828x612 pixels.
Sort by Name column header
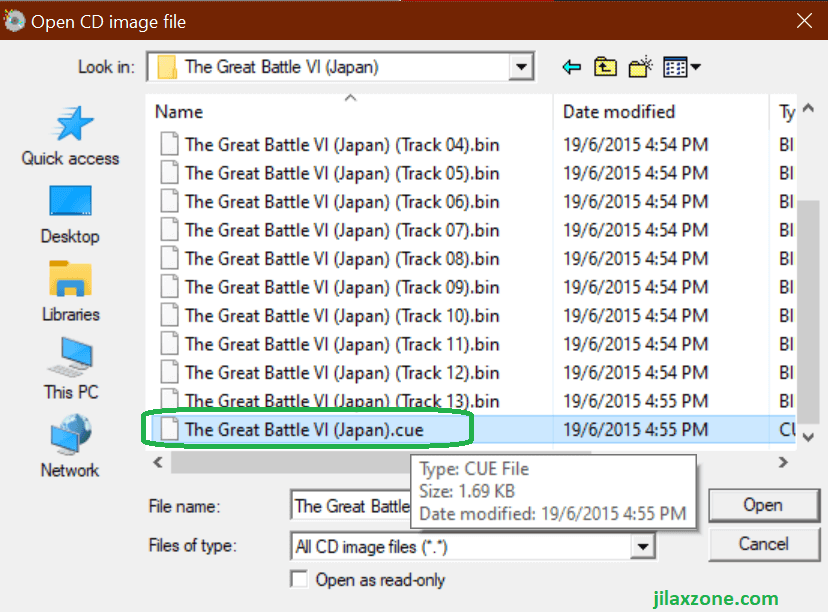click(x=179, y=111)
